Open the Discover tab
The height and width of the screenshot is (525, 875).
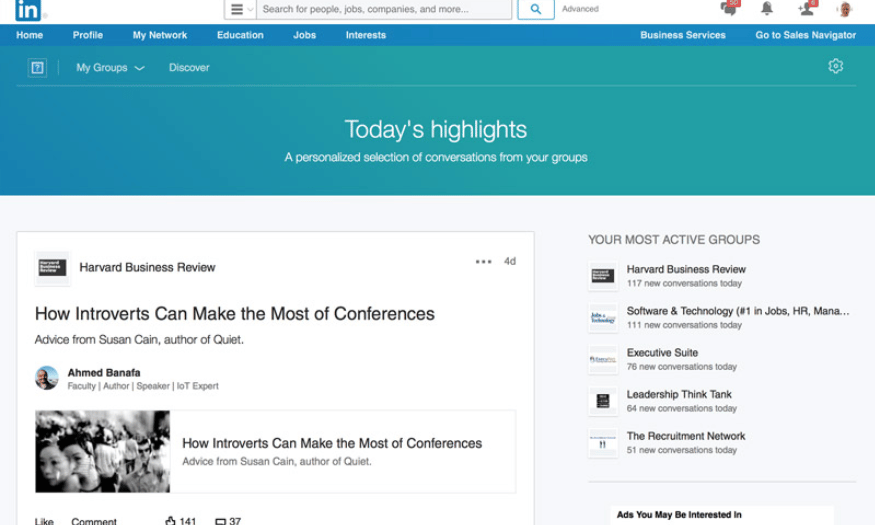pos(189,68)
